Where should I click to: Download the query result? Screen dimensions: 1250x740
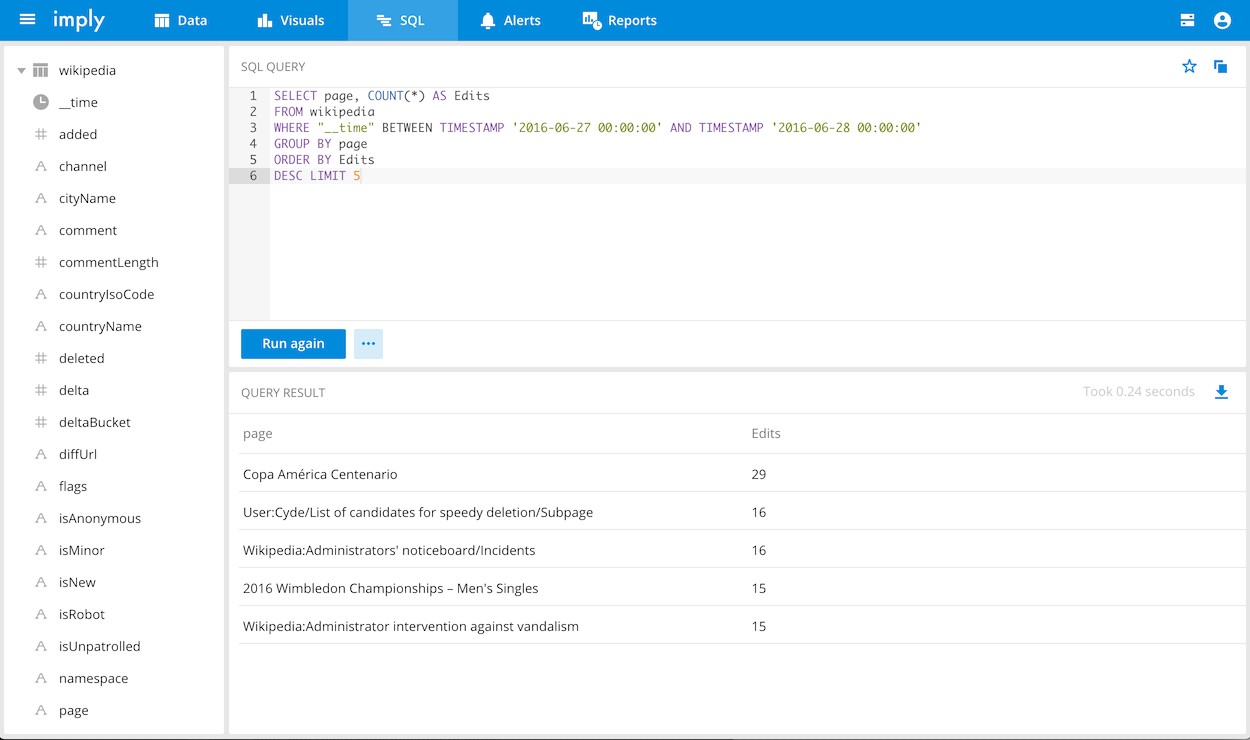click(1221, 392)
